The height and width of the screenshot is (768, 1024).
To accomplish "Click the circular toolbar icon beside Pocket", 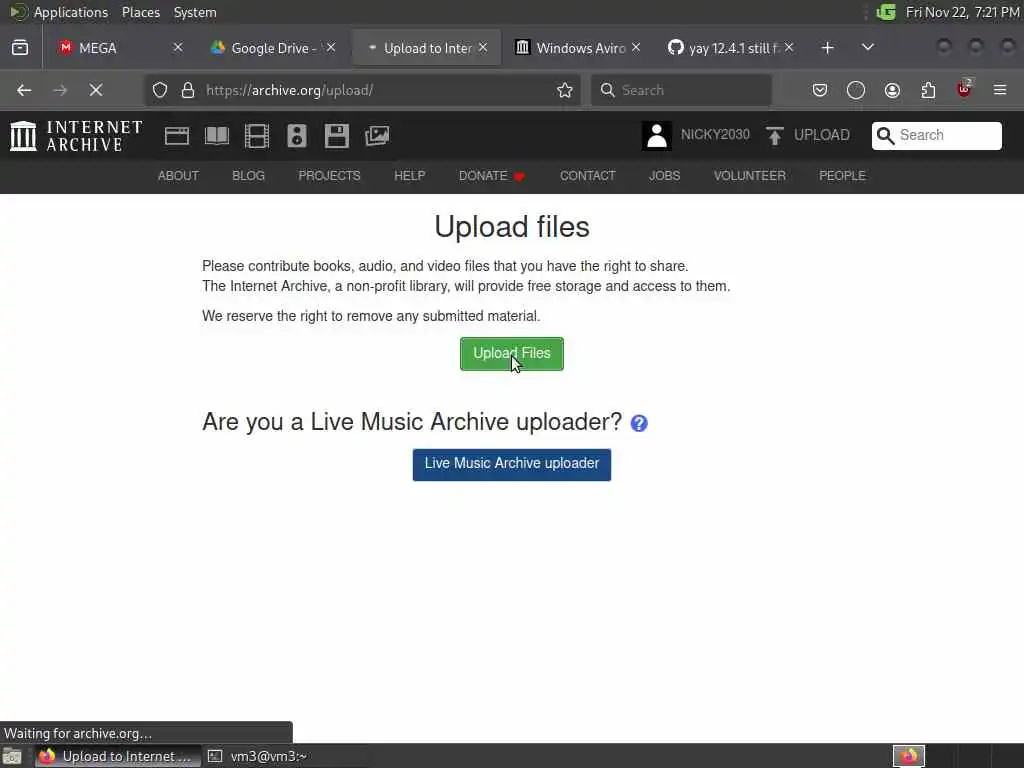I will pos(856,90).
